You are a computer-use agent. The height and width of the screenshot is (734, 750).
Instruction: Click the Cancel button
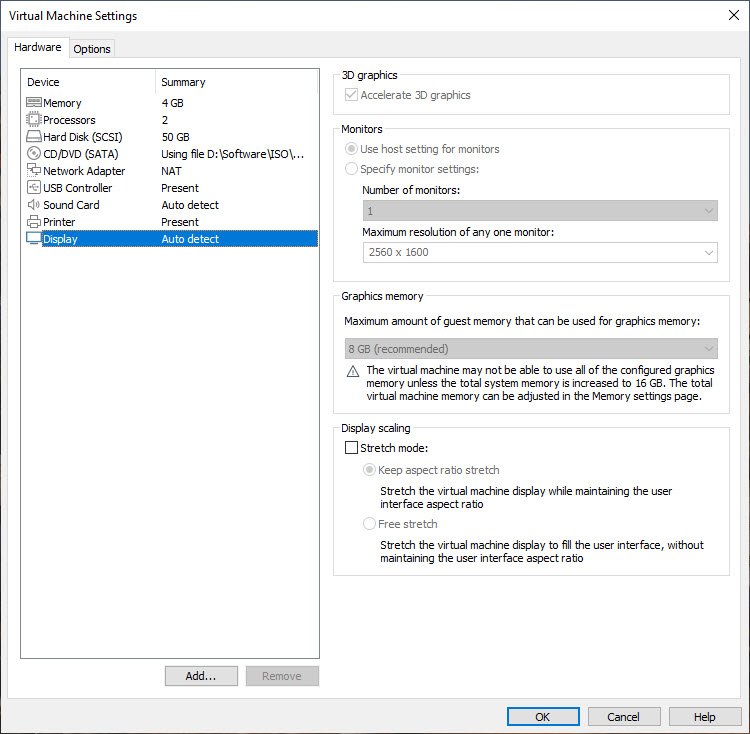pyautogui.click(x=624, y=716)
